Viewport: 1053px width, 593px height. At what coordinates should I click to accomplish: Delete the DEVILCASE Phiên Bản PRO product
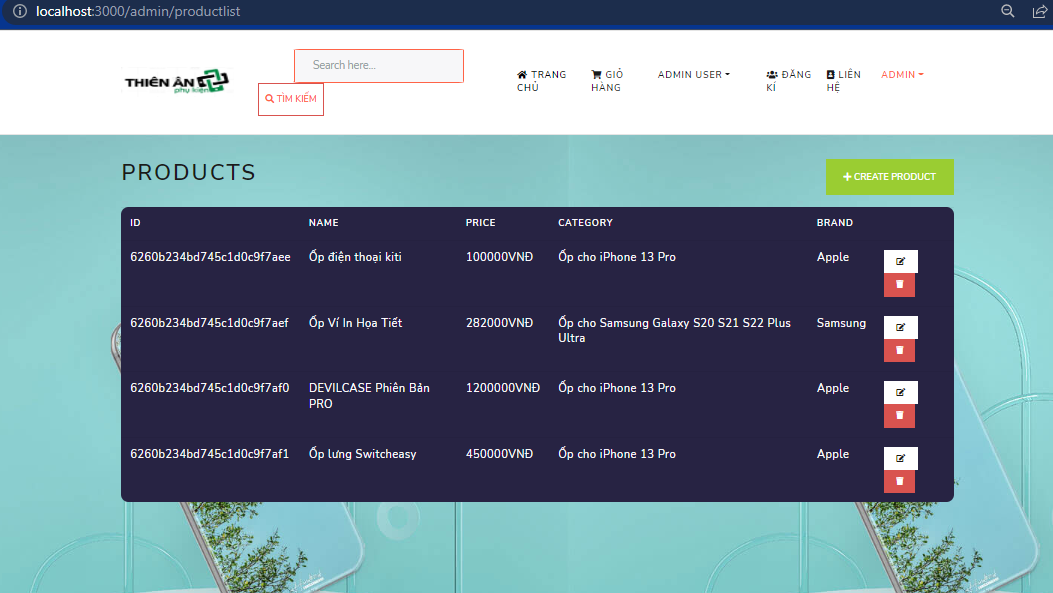899,416
